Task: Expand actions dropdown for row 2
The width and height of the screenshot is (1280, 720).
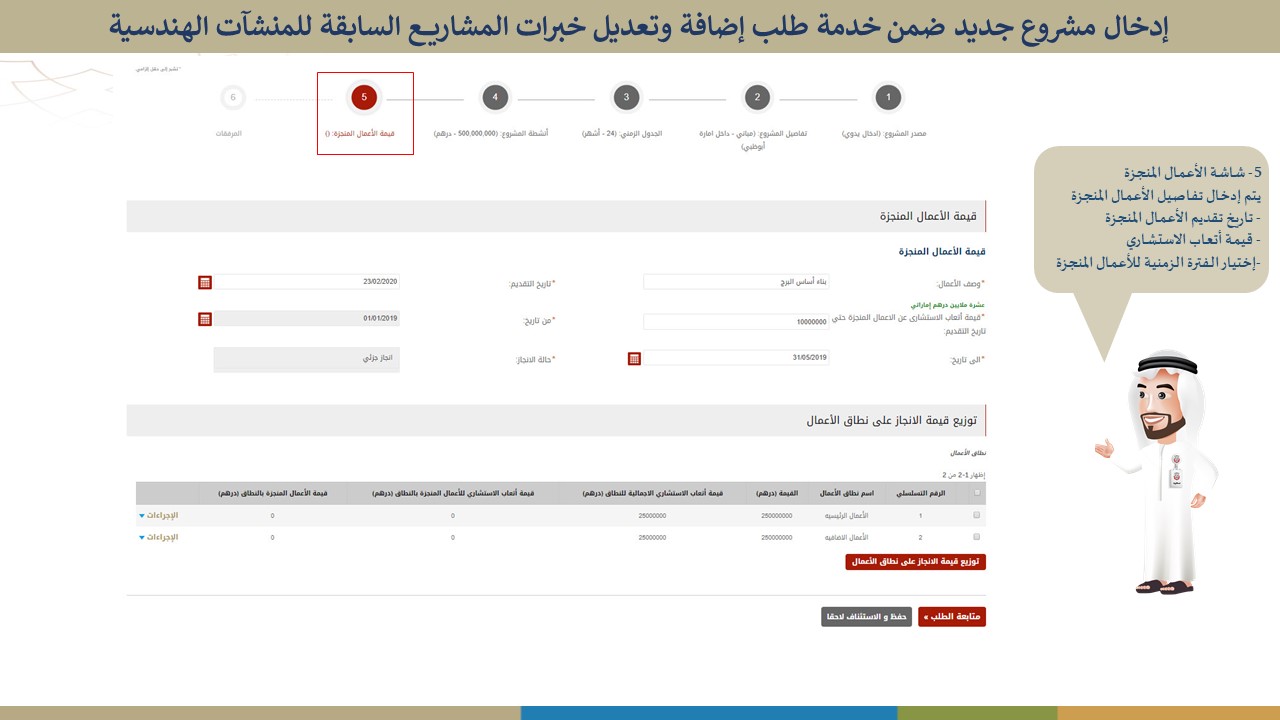Action: [x=159, y=538]
